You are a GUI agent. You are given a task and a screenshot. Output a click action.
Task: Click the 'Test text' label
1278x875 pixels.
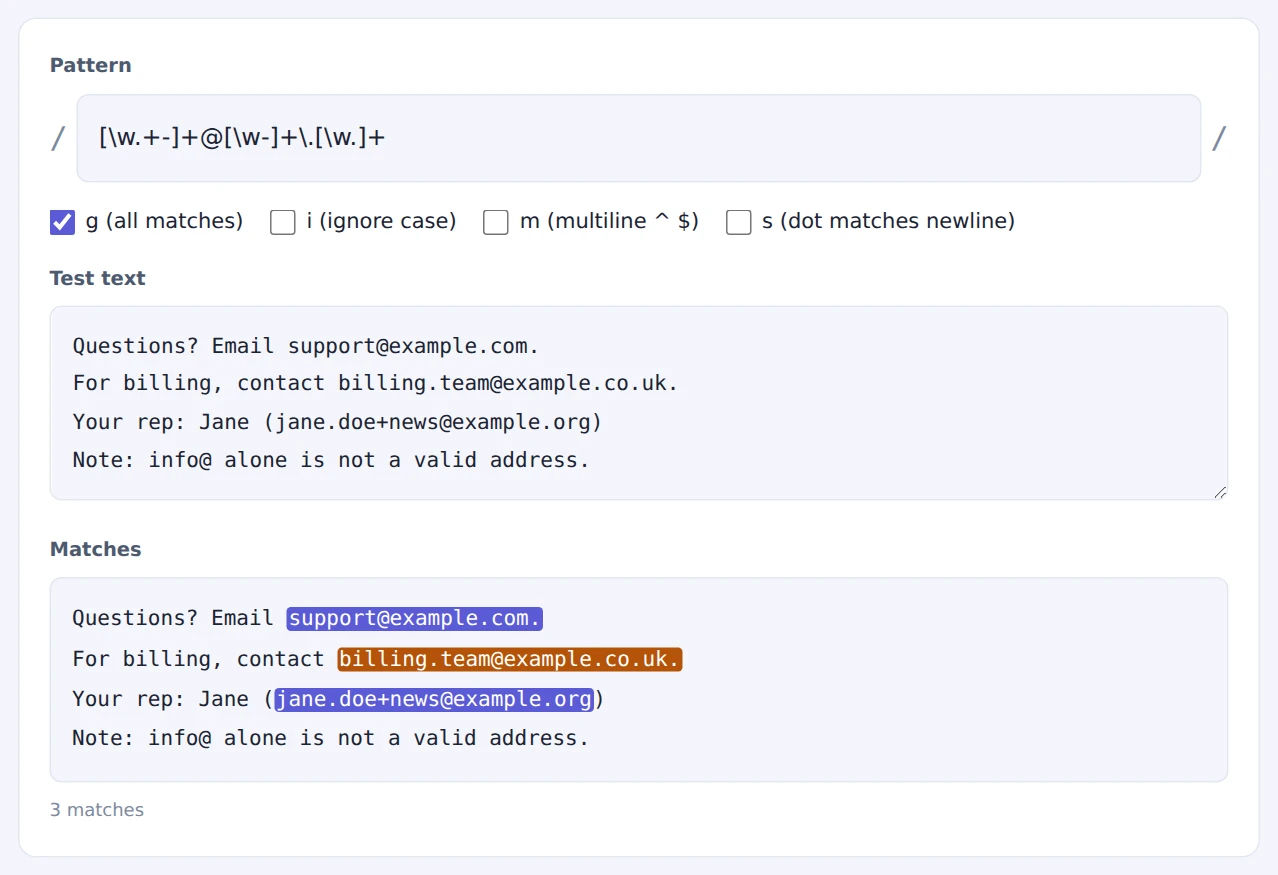98,278
